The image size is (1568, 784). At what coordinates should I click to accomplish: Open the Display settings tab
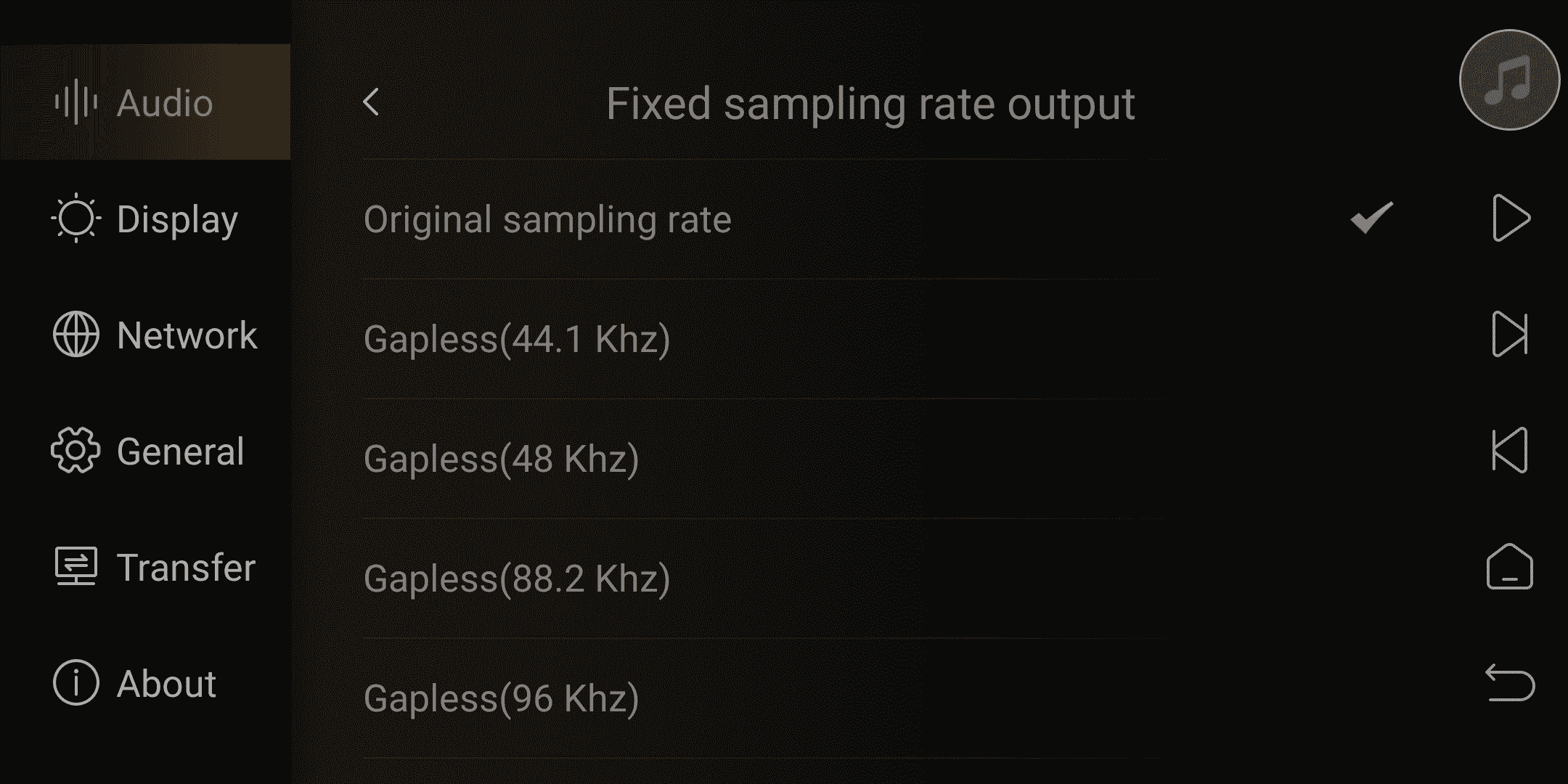[145, 219]
